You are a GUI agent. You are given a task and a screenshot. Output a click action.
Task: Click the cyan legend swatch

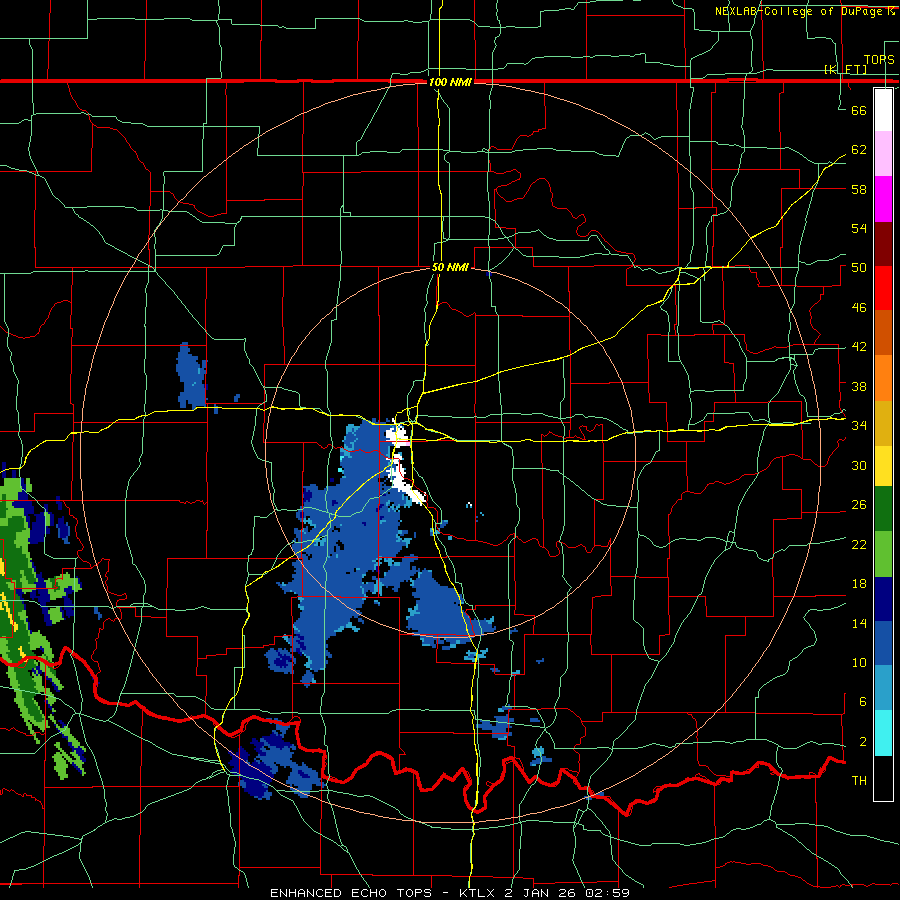(883, 733)
